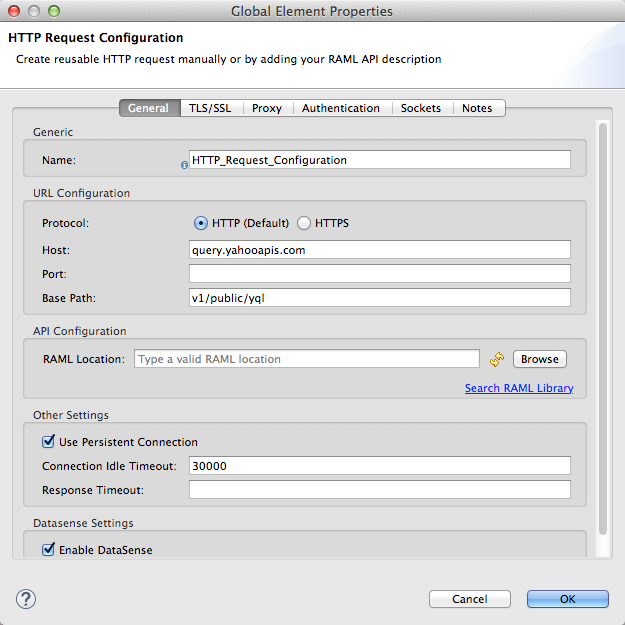
Task: Confirm the dialog with OK
Action: click(567, 599)
